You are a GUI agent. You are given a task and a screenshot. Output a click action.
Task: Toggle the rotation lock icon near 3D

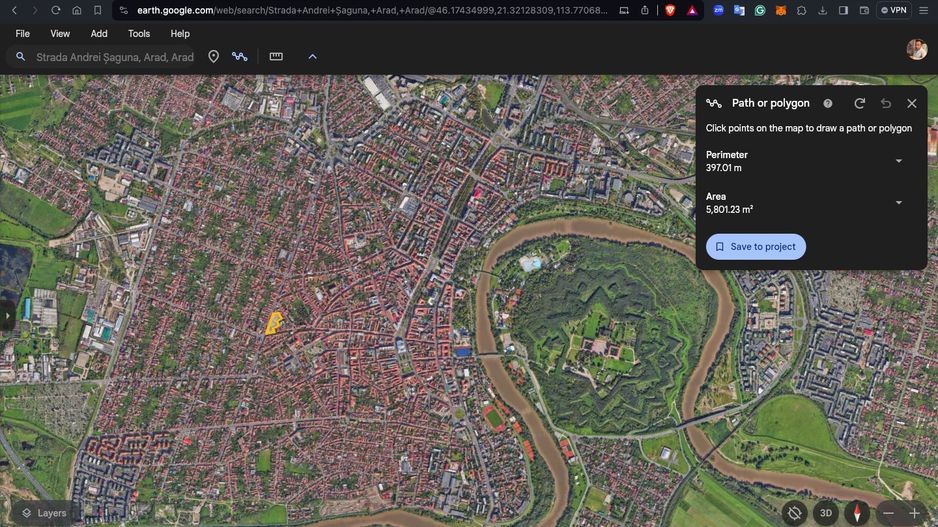click(x=794, y=513)
